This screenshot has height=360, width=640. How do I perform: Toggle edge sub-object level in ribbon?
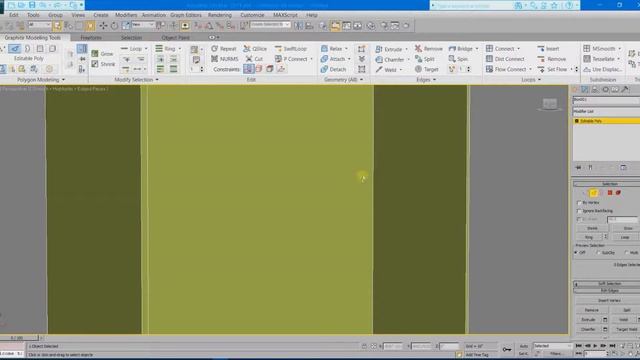[x=15, y=49]
